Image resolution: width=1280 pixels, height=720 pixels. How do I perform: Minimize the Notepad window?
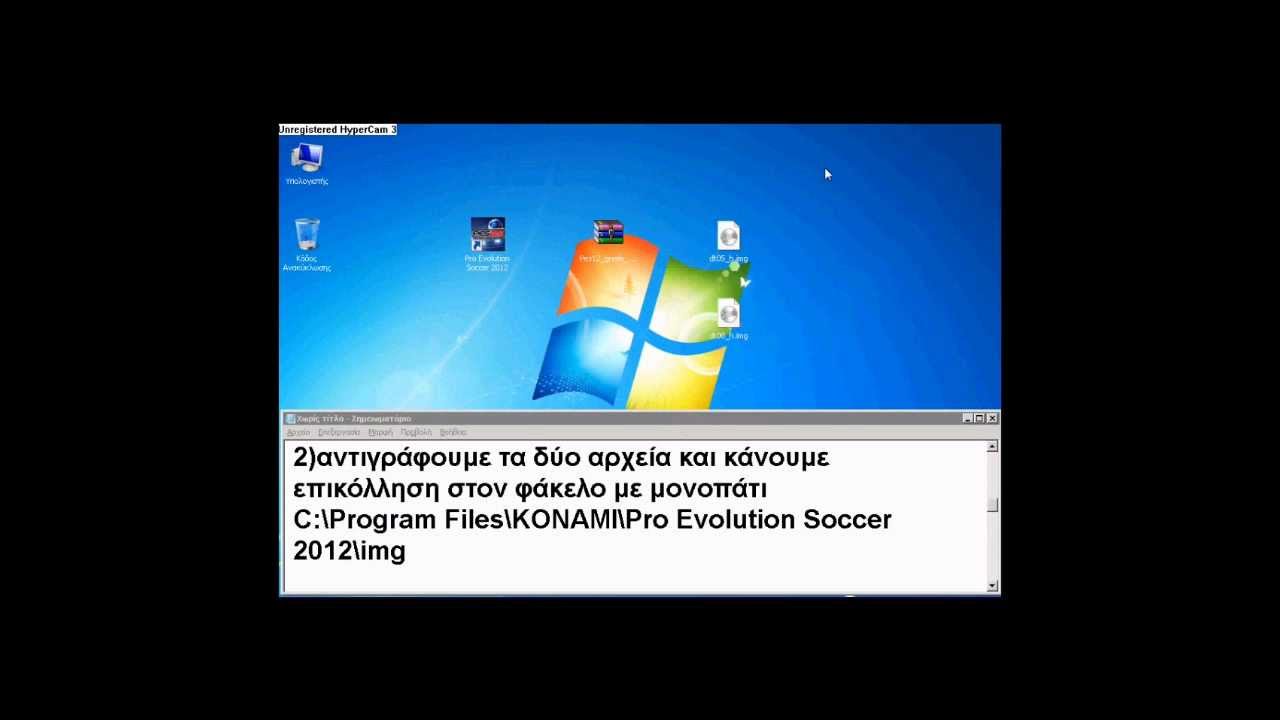coord(967,418)
